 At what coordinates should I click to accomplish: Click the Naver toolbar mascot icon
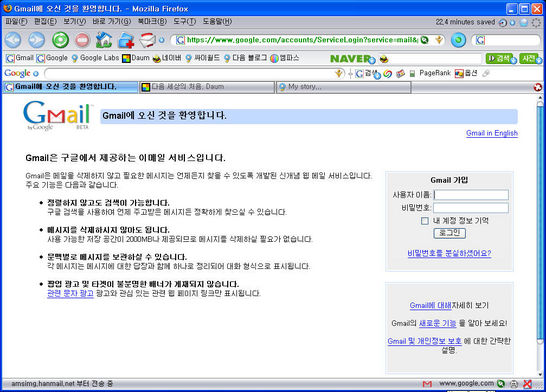[x=383, y=59]
